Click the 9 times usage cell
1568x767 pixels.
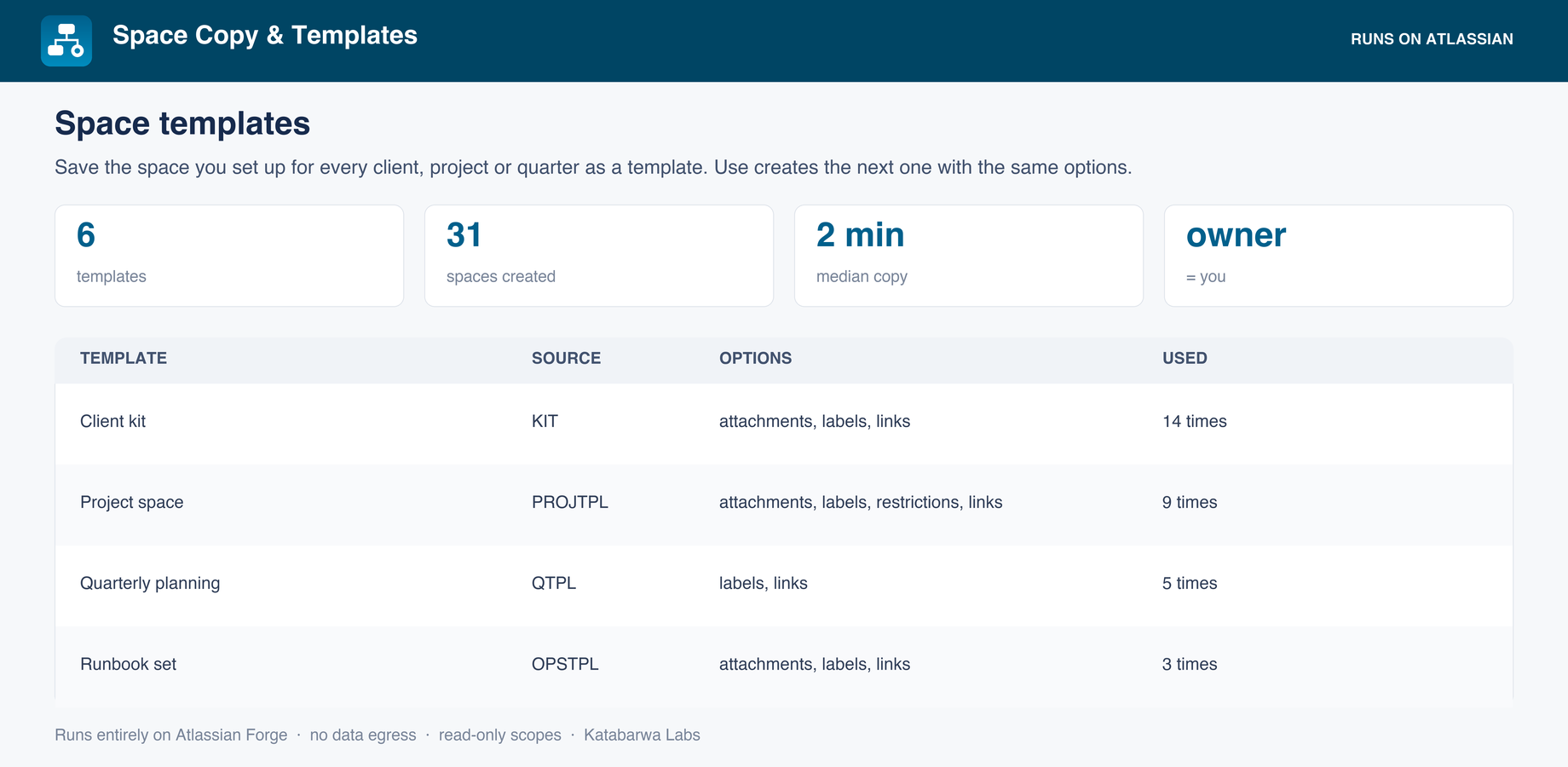coord(1190,502)
